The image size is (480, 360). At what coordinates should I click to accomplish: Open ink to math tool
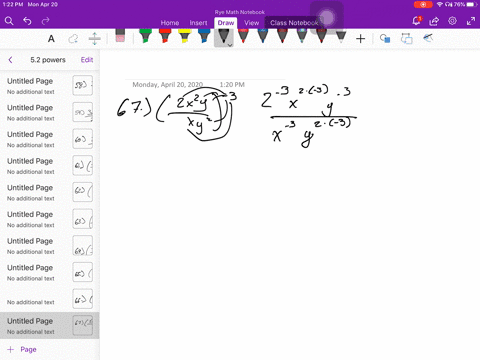[x=428, y=38]
